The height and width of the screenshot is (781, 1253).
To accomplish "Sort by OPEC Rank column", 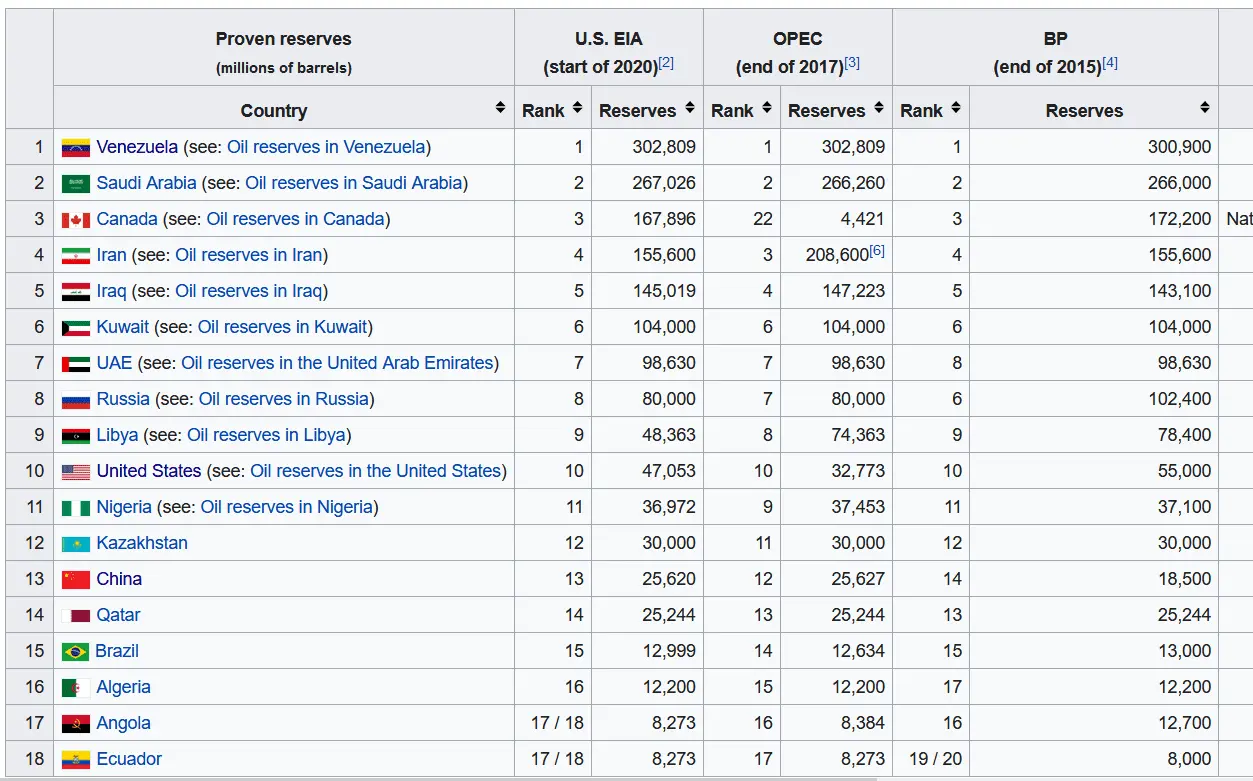I will (x=767, y=108).
